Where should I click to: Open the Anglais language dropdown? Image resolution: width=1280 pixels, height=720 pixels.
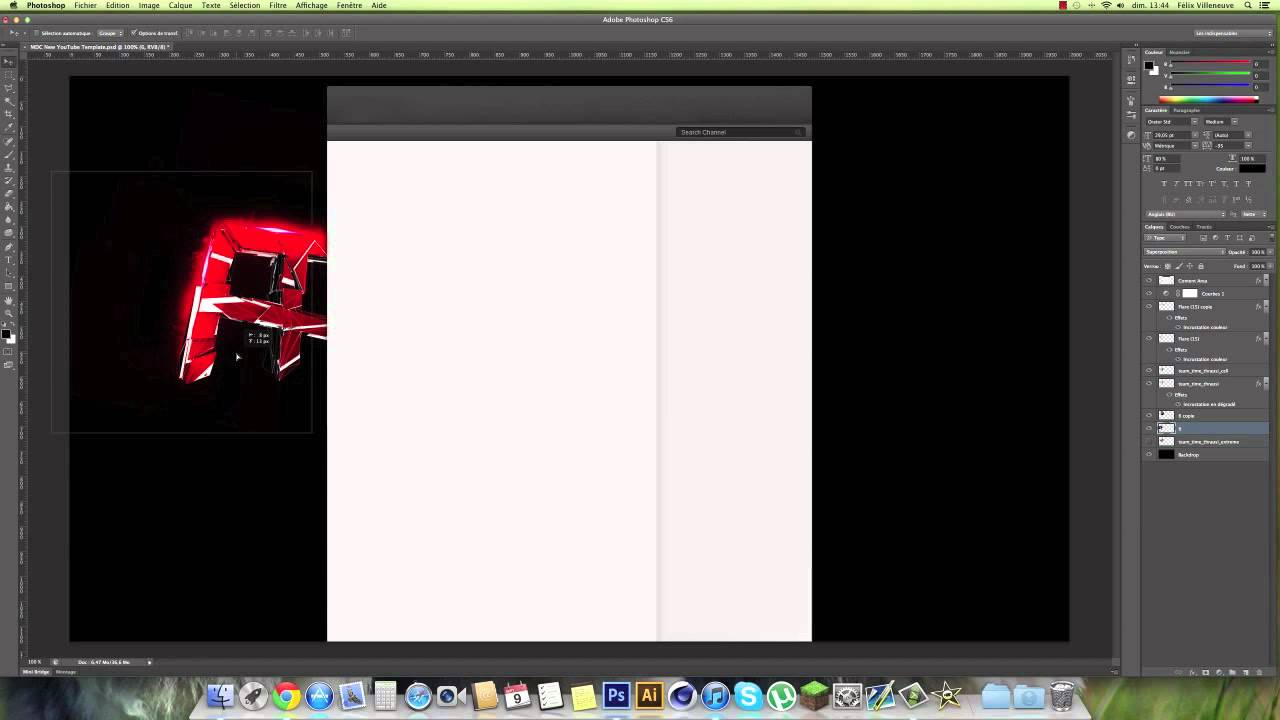coord(1186,214)
